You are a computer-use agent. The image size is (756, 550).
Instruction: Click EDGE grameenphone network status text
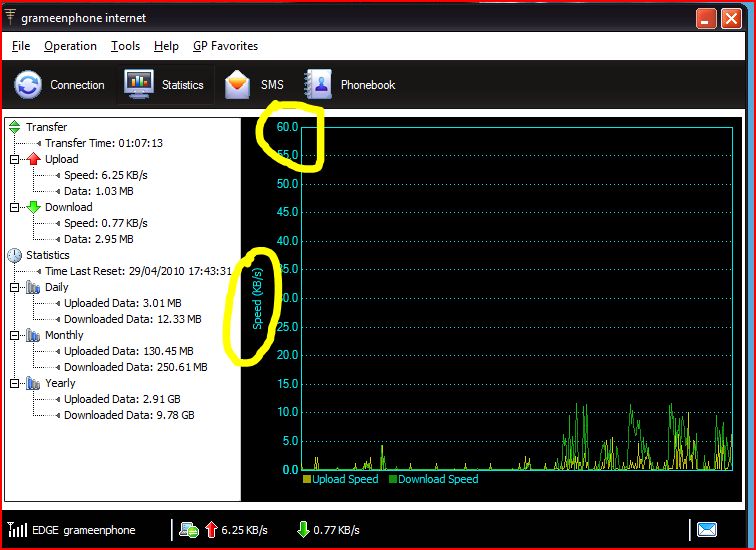(x=83, y=530)
